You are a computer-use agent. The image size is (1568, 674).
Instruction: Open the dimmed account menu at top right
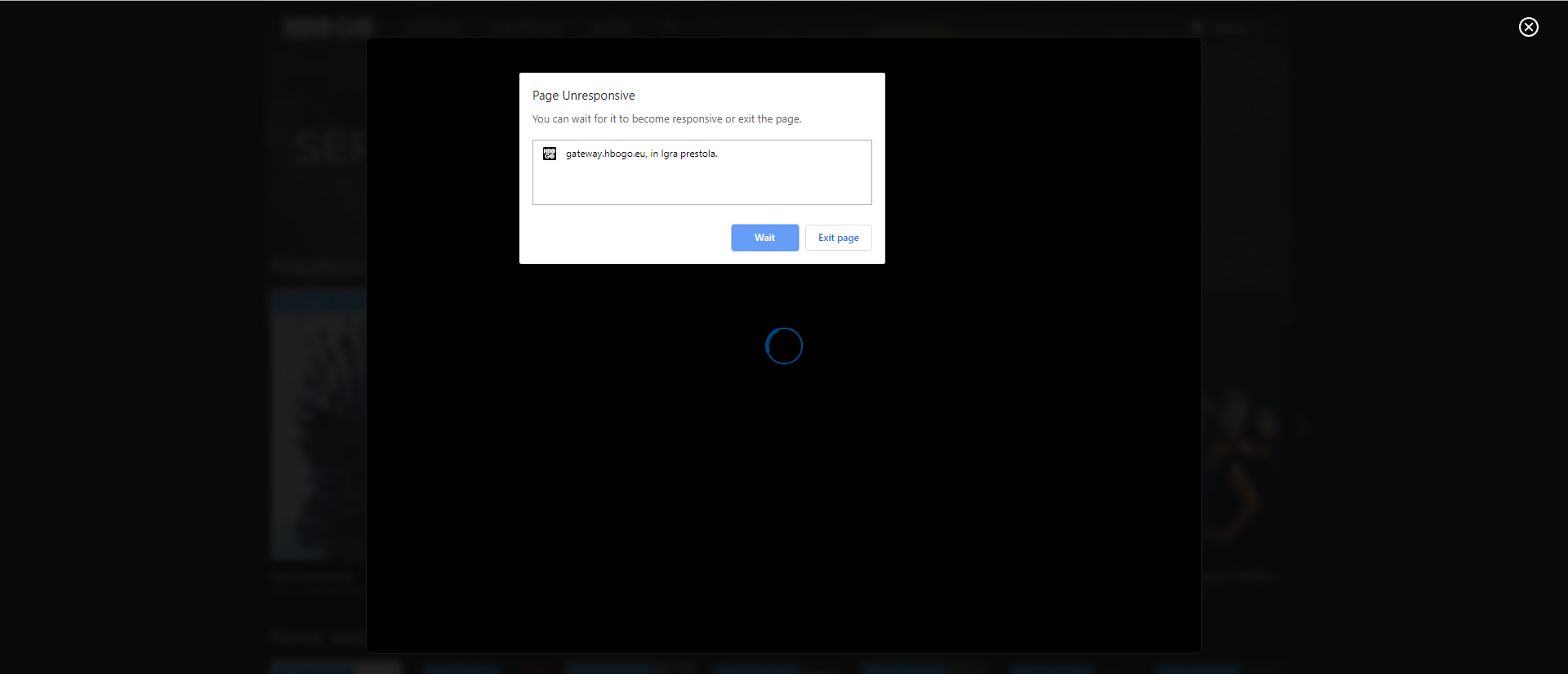pos(1228,27)
